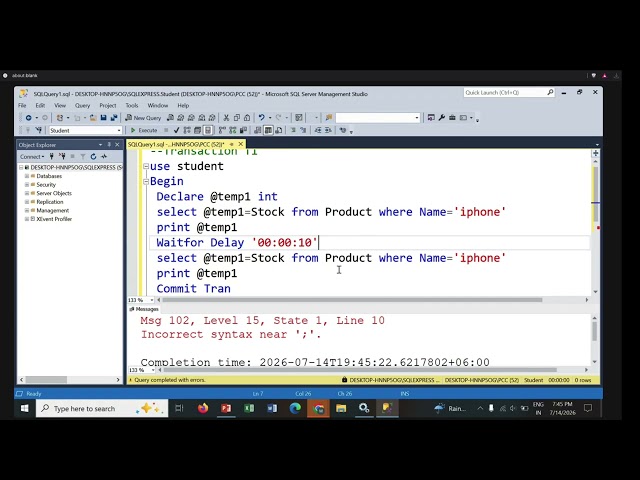Refresh the Object Explorer tree
This screenshot has width=640, height=480.
(93, 156)
